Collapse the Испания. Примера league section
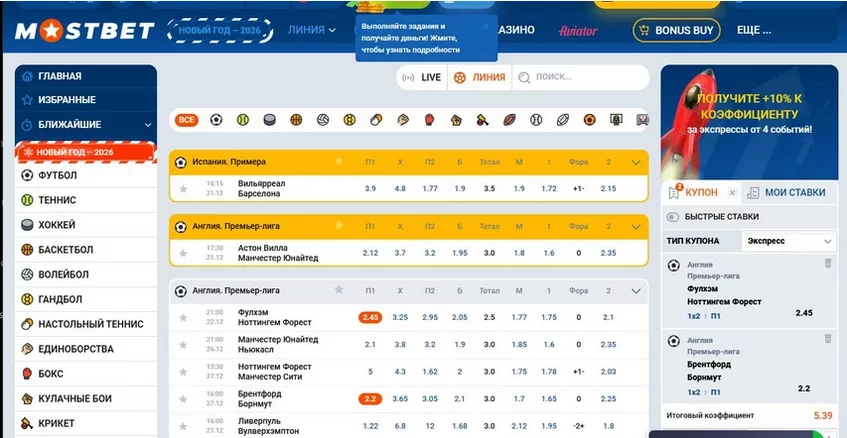Screen dimensions: 847x438 coord(636,162)
